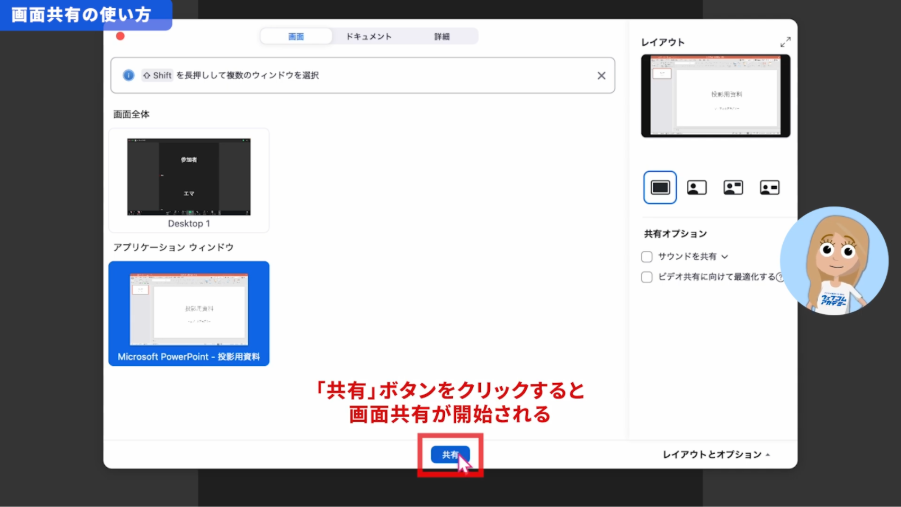
Task: Pick the third layout icon option
Action: 733,187
